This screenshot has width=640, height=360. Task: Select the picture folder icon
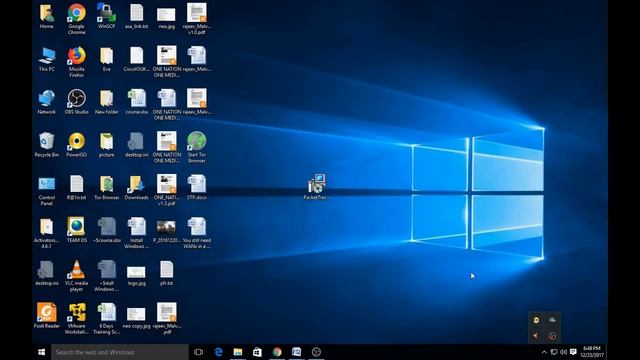[x=107, y=144]
